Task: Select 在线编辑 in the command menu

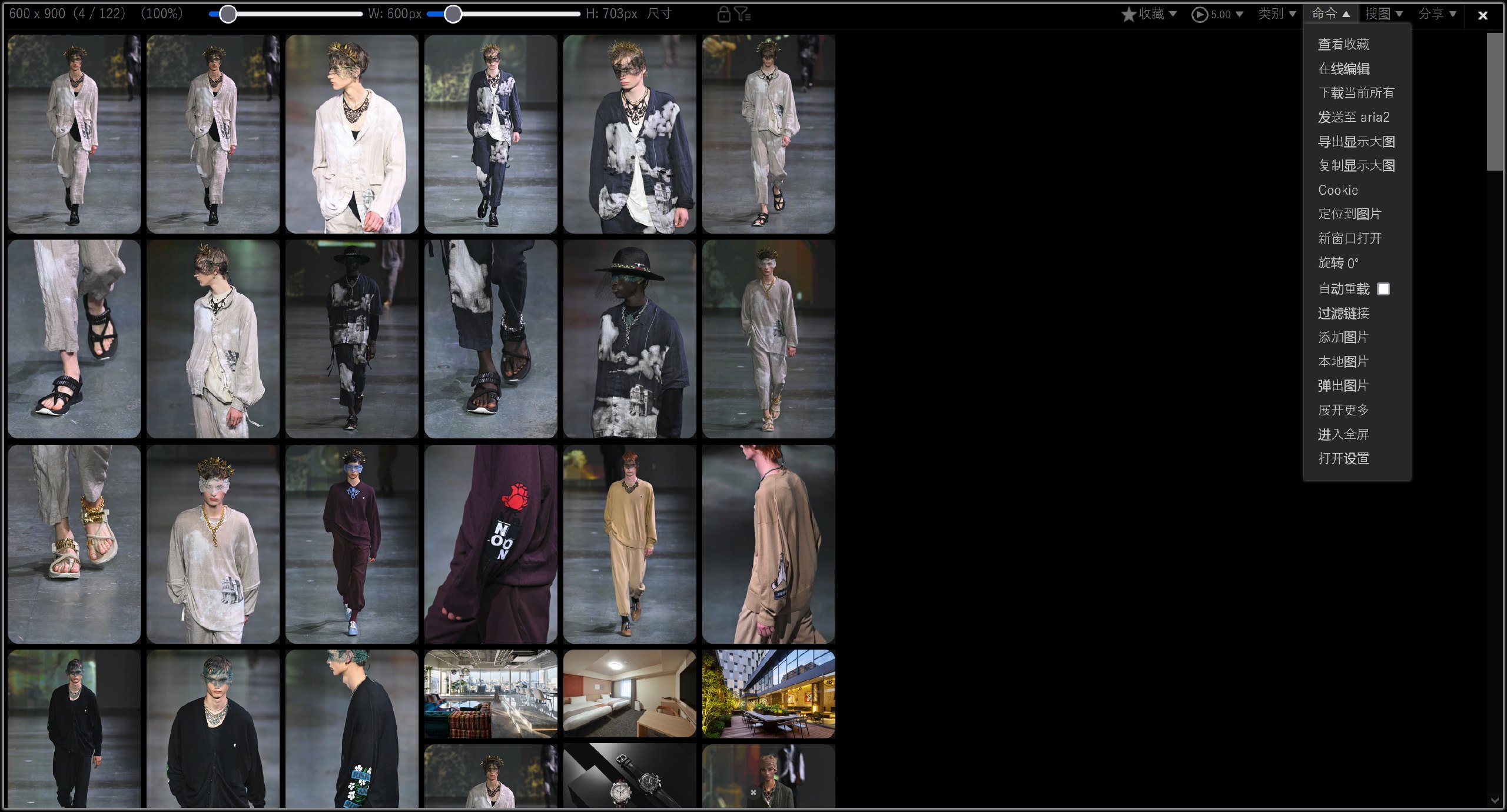Action: click(x=1343, y=69)
